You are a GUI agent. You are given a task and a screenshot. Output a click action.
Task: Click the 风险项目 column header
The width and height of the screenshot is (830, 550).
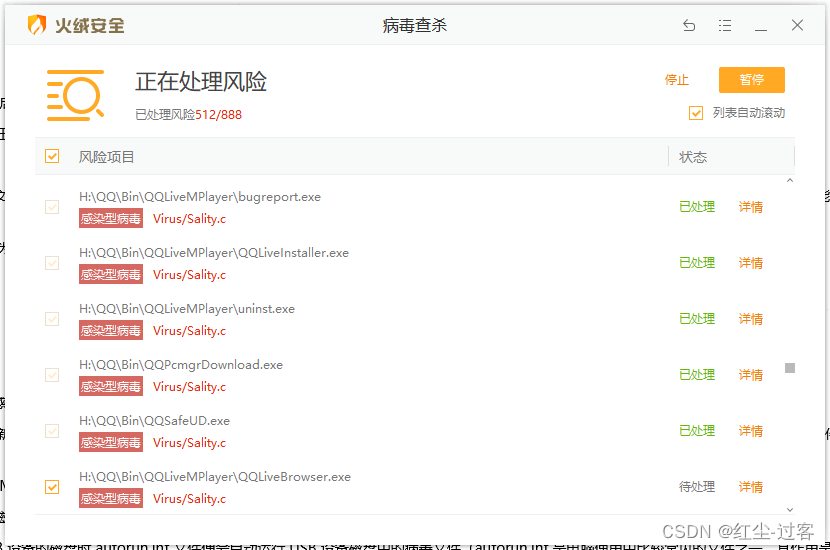coord(106,157)
